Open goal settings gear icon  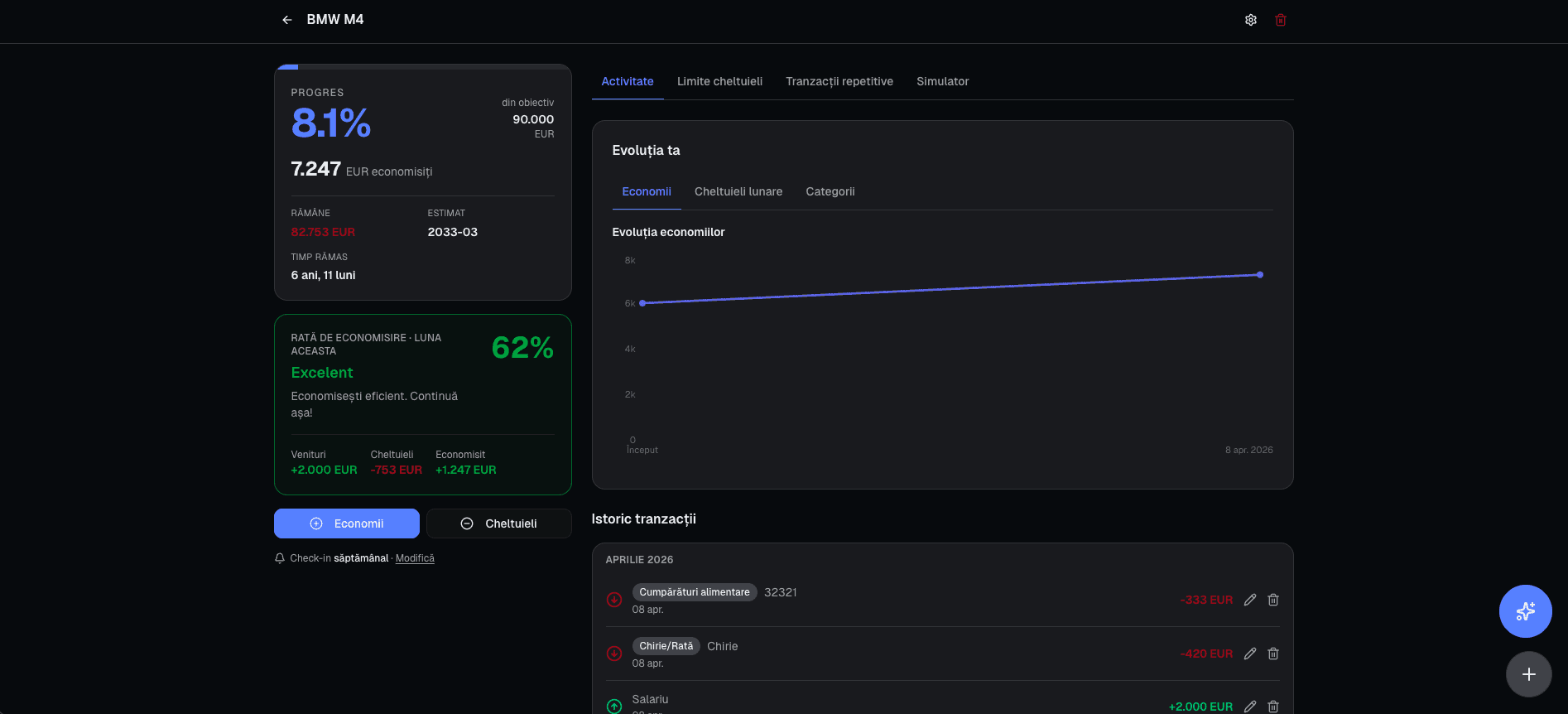pos(1251,20)
